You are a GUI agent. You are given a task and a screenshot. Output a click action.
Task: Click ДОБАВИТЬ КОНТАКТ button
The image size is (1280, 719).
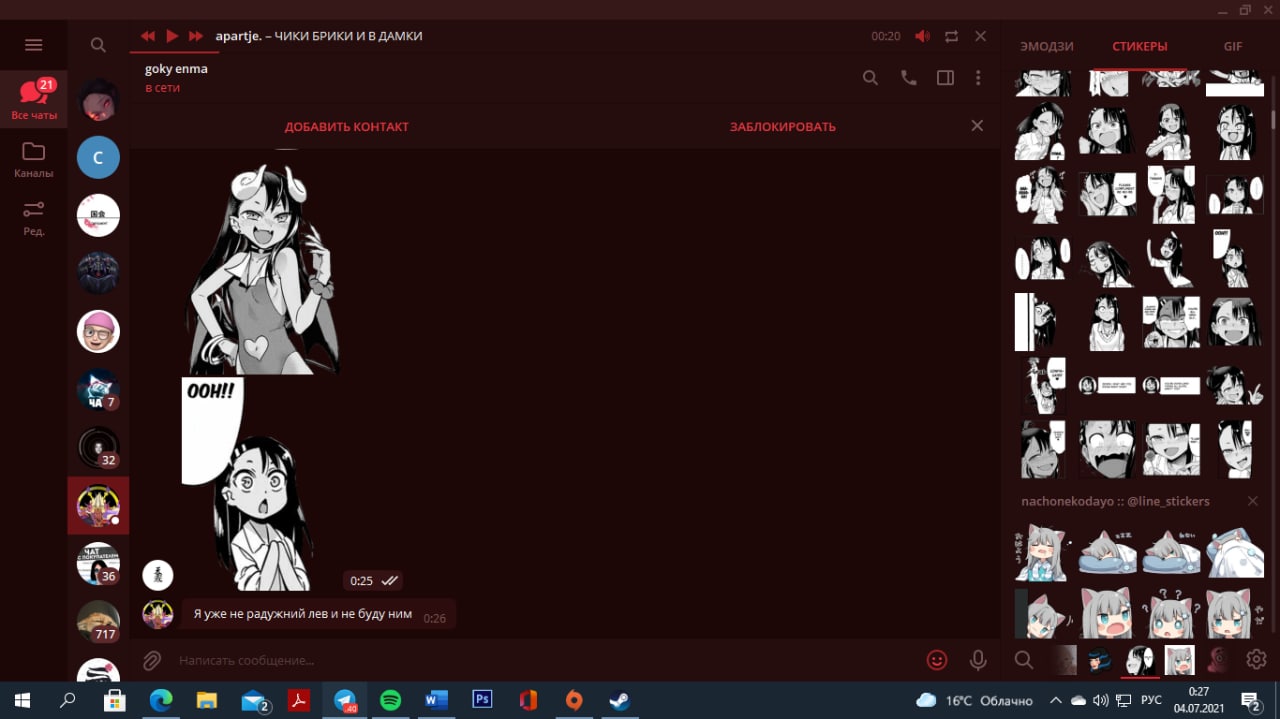click(x=347, y=127)
